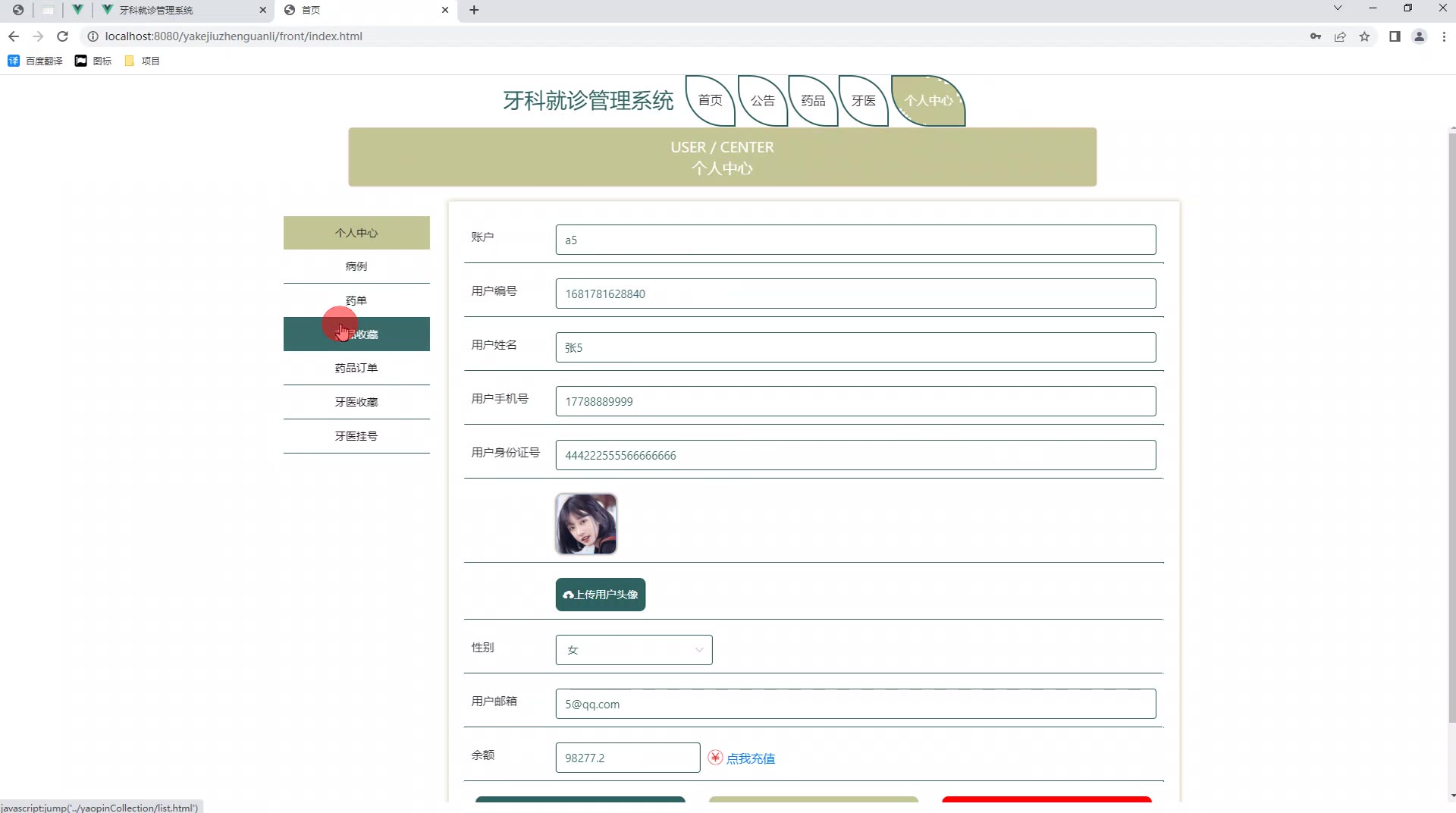This screenshot has height=813, width=1456.
Task: Select the 个人中心 top navigation tab
Action: click(x=928, y=100)
